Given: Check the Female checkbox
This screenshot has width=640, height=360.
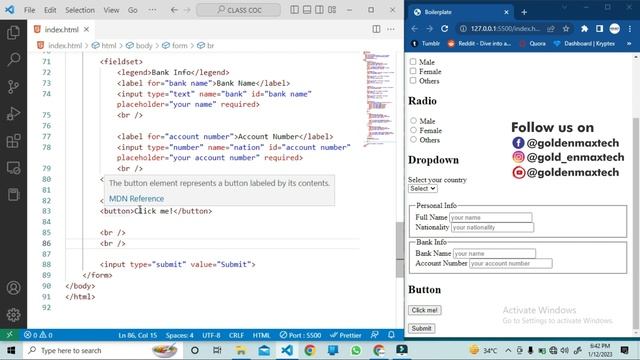Looking at the screenshot, I should click(x=413, y=71).
